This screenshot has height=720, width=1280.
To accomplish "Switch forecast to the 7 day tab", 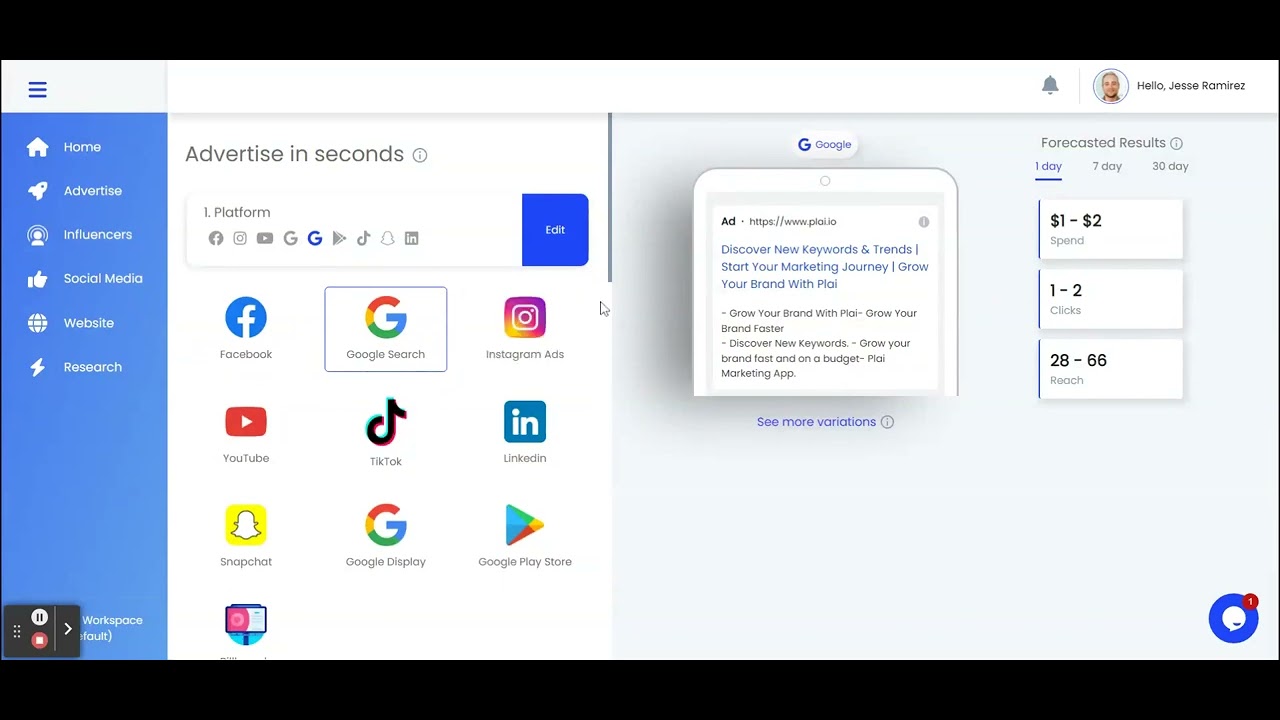I will click(1107, 167).
